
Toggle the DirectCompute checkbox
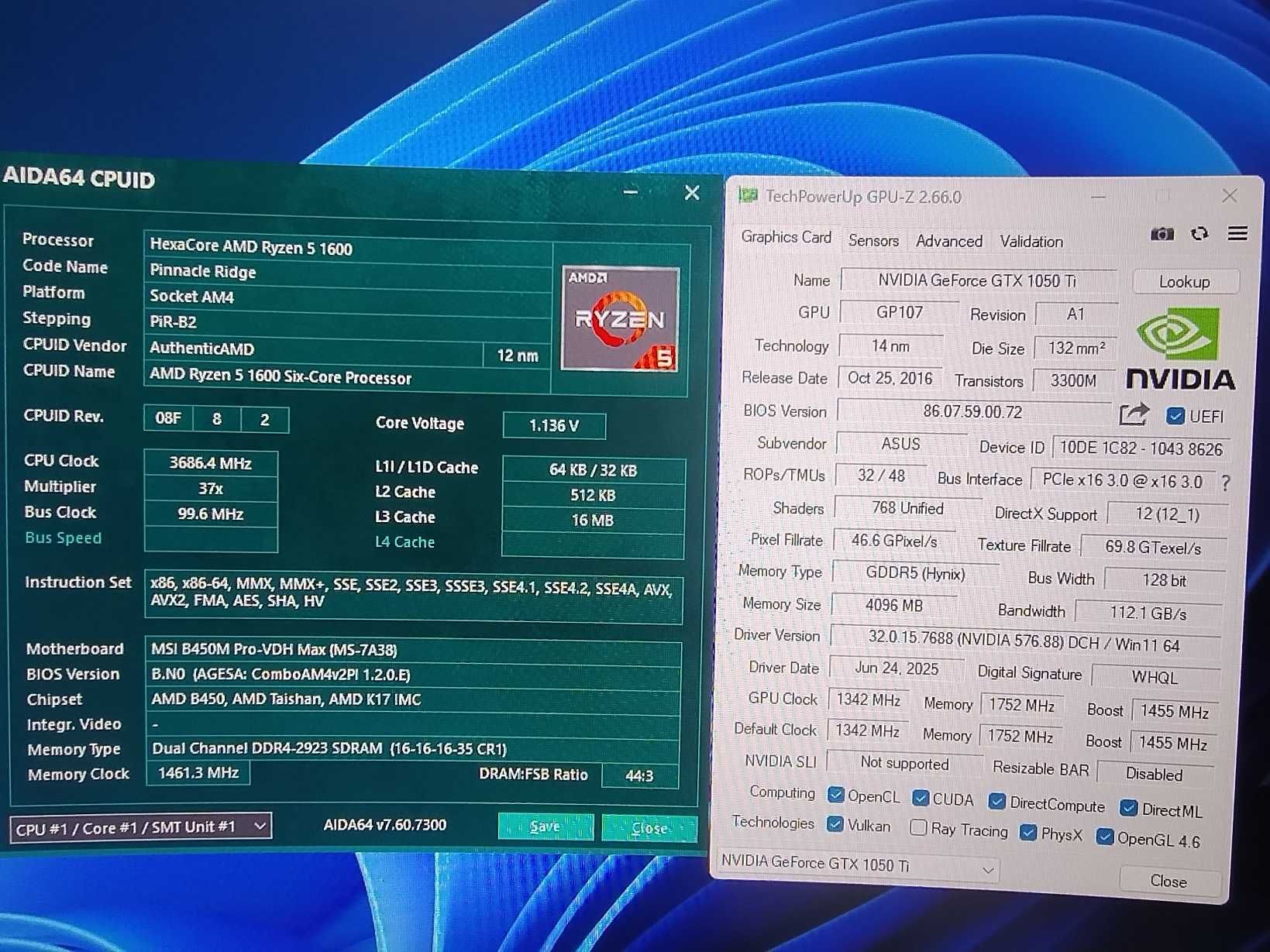point(997,802)
